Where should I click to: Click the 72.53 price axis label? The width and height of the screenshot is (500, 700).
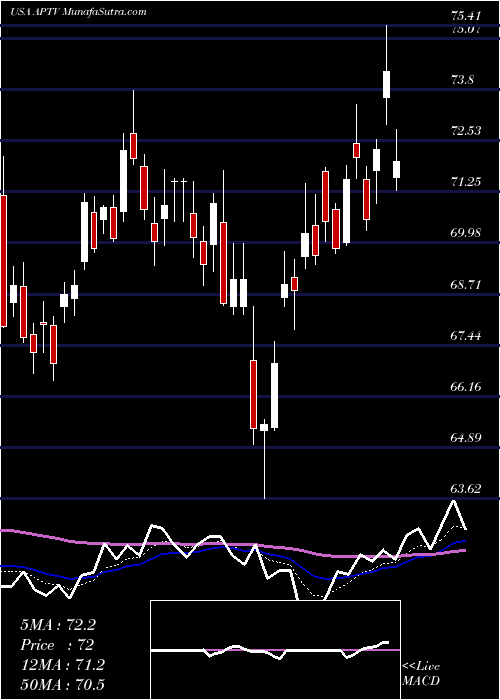click(x=466, y=131)
